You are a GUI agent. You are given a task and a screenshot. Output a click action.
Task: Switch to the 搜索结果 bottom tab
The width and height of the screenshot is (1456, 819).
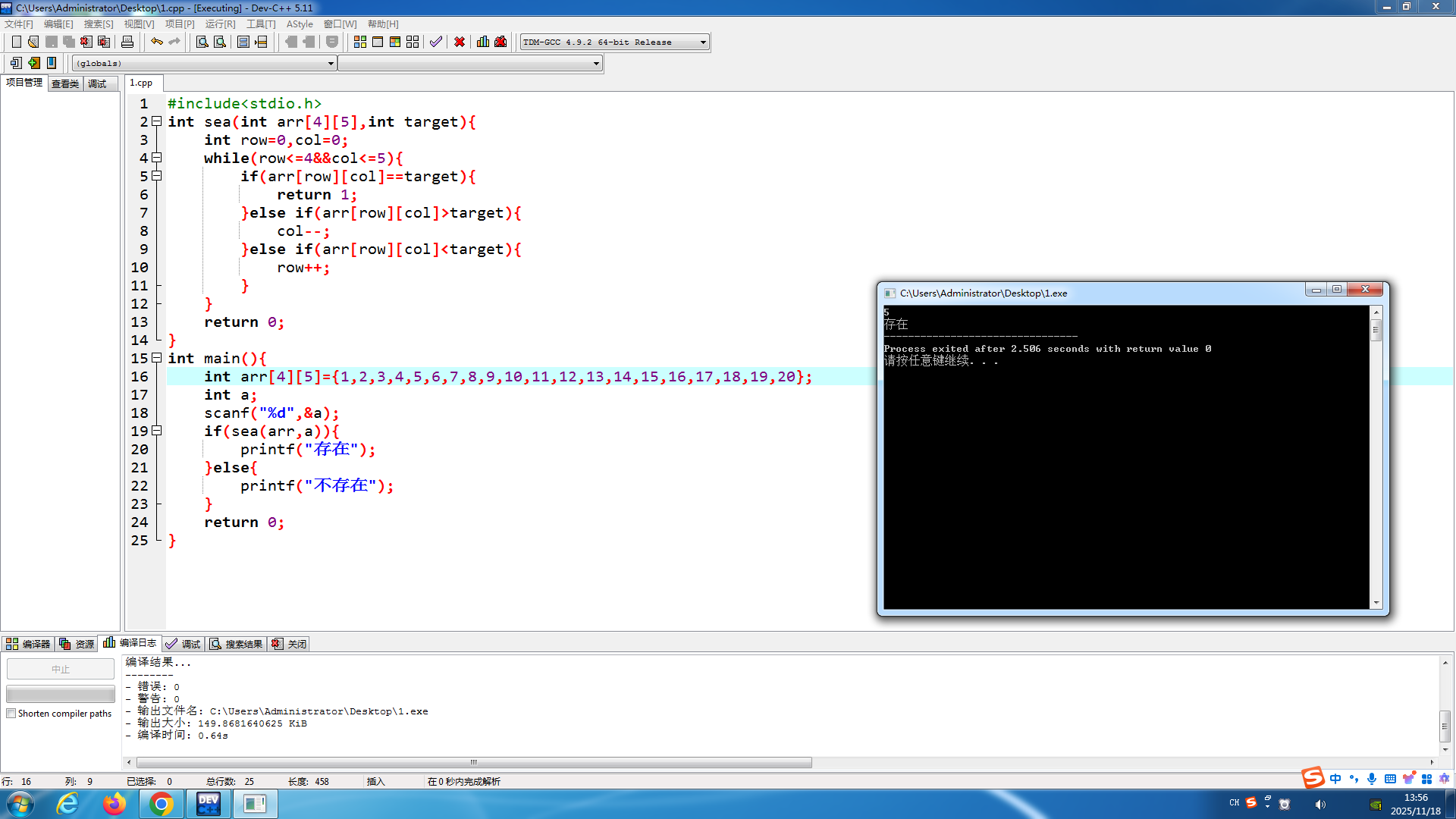tap(237, 644)
